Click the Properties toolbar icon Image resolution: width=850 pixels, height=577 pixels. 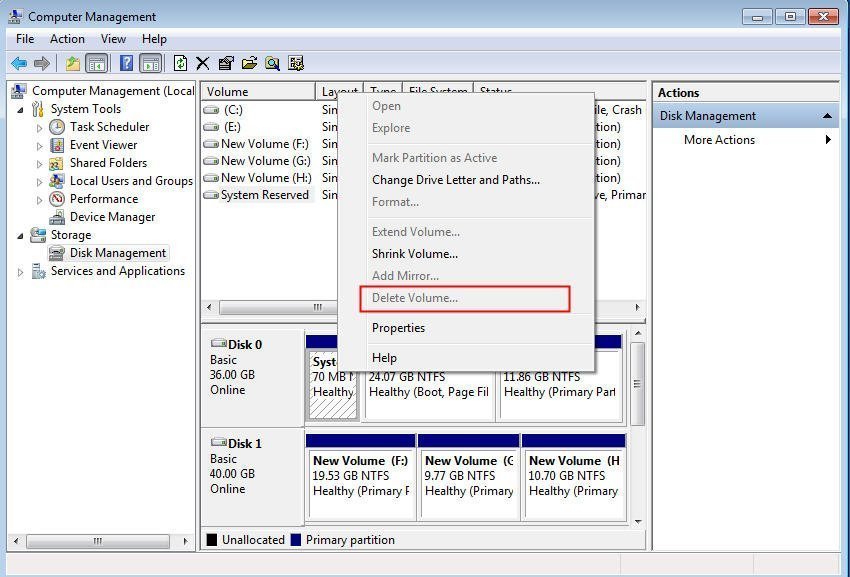(x=226, y=63)
